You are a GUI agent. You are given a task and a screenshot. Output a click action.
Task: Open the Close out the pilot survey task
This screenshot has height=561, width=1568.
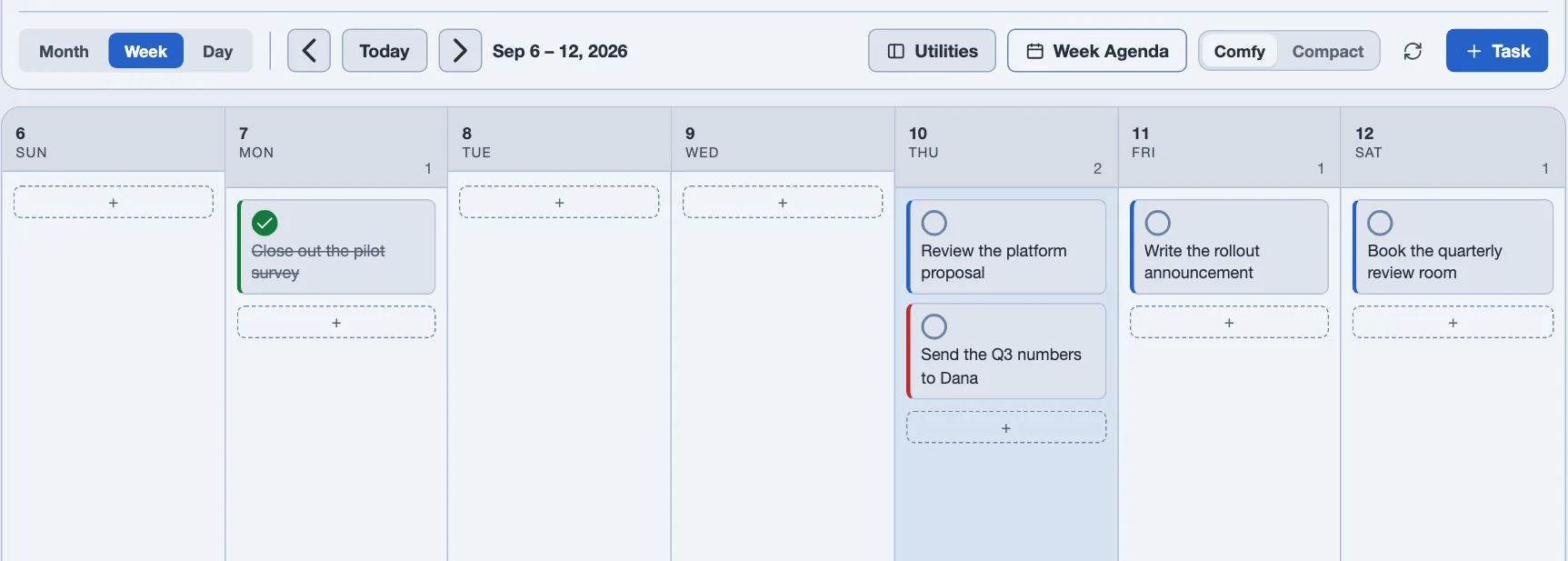[x=336, y=247]
